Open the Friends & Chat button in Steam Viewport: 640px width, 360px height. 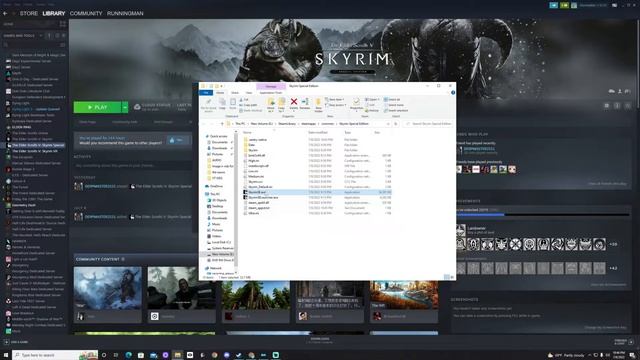point(623,342)
